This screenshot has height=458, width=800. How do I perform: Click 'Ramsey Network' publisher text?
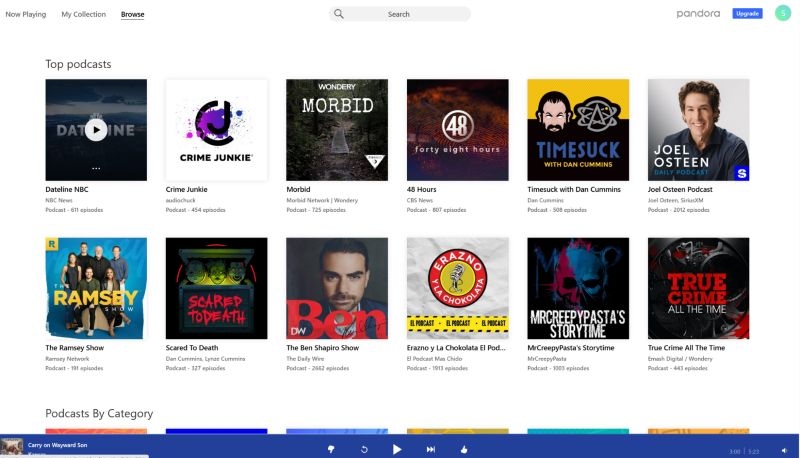tap(67, 359)
